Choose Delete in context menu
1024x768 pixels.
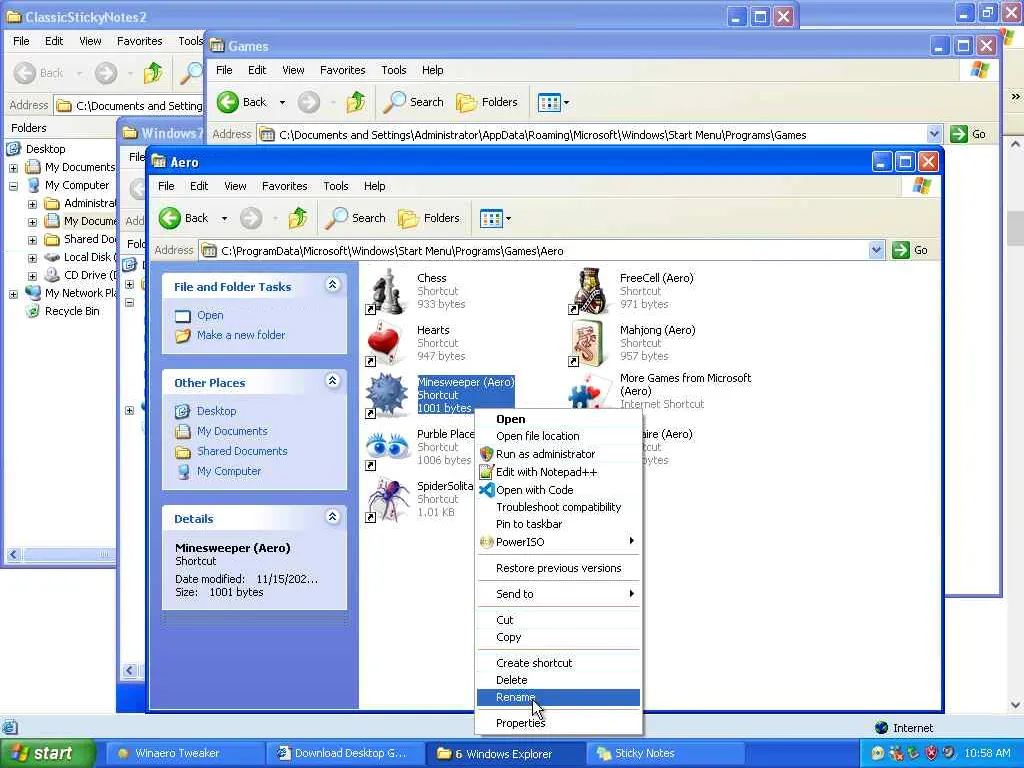pyautogui.click(x=558, y=680)
